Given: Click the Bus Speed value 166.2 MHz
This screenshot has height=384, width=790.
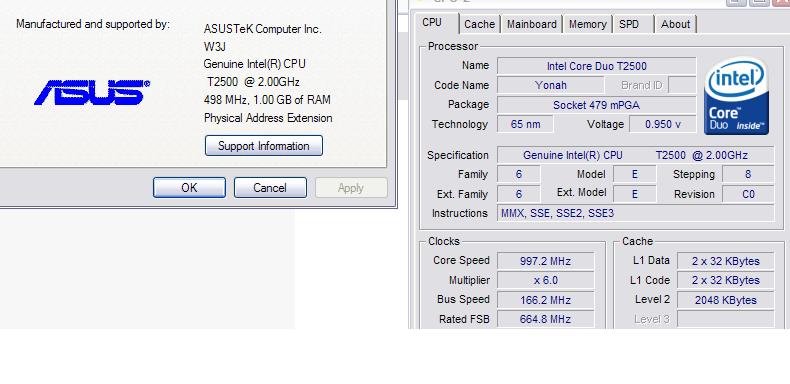Looking at the screenshot, I should tap(545, 300).
